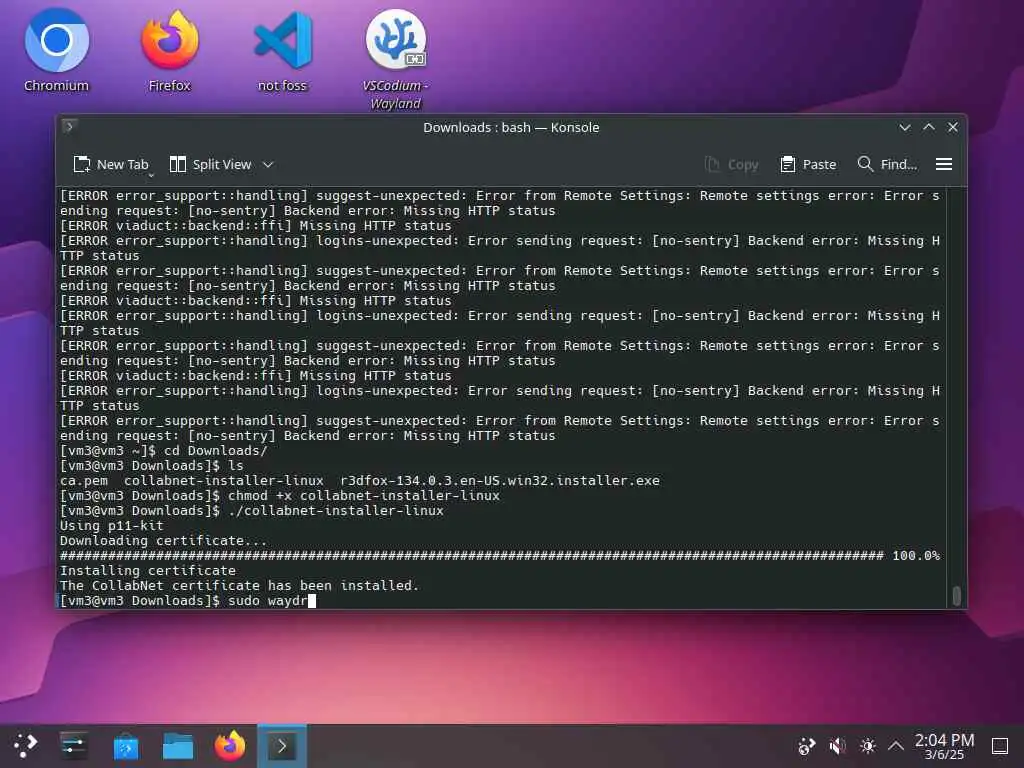This screenshot has width=1024, height=768.
Task: Minimize the Konsole window
Action: (x=904, y=127)
